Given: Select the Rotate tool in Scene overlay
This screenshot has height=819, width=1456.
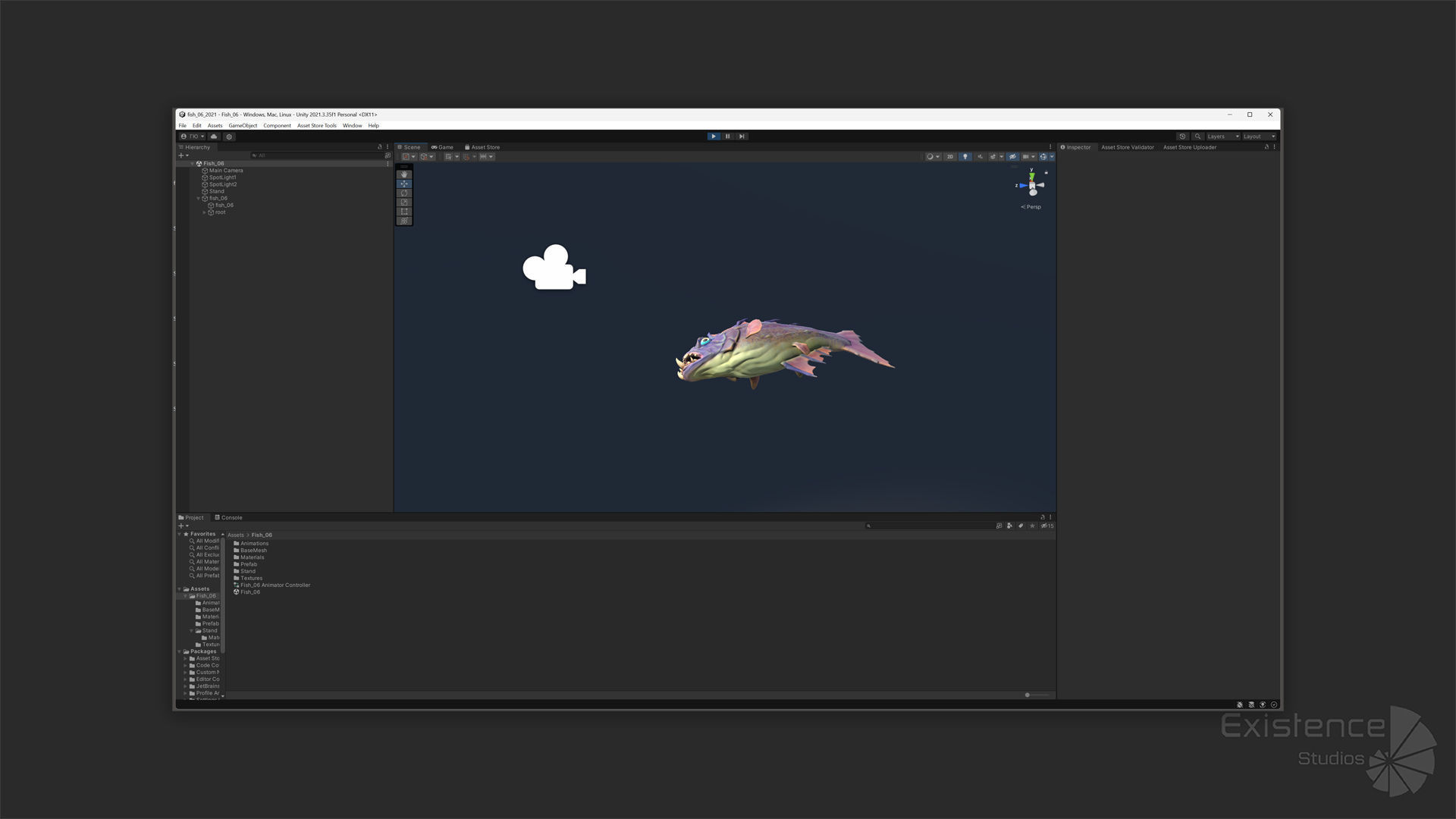Looking at the screenshot, I should coord(404,193).
